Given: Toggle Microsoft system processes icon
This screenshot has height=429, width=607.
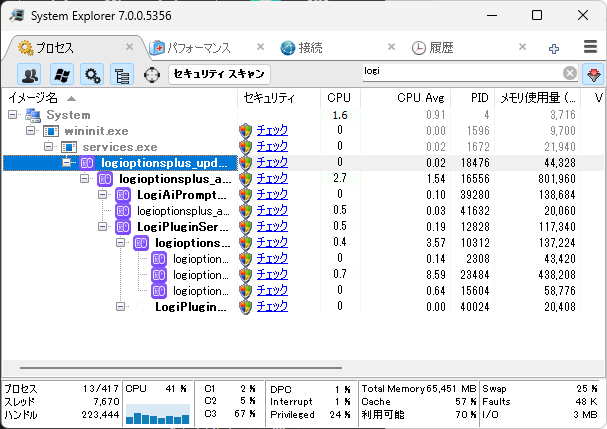Looking at the screenshot, I should pos(61,74).
